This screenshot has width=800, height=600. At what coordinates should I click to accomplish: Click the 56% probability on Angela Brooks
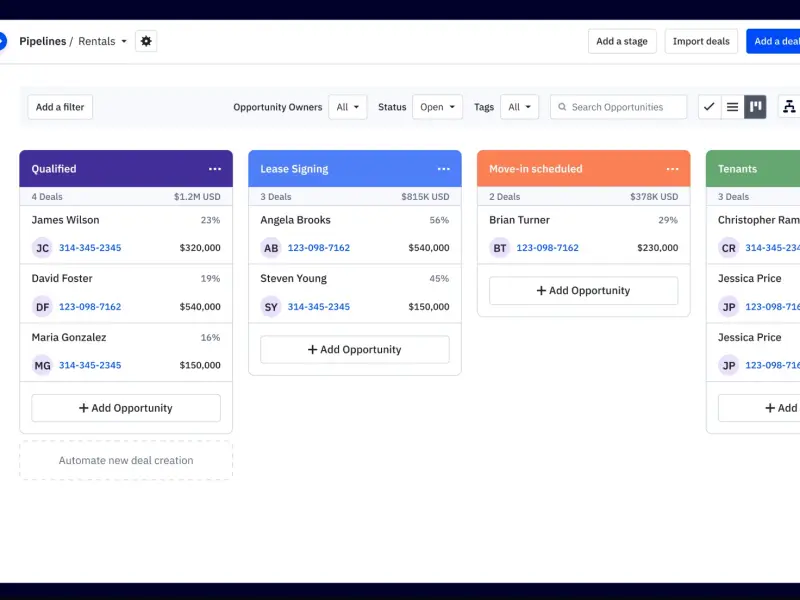(x=439, y=220)
